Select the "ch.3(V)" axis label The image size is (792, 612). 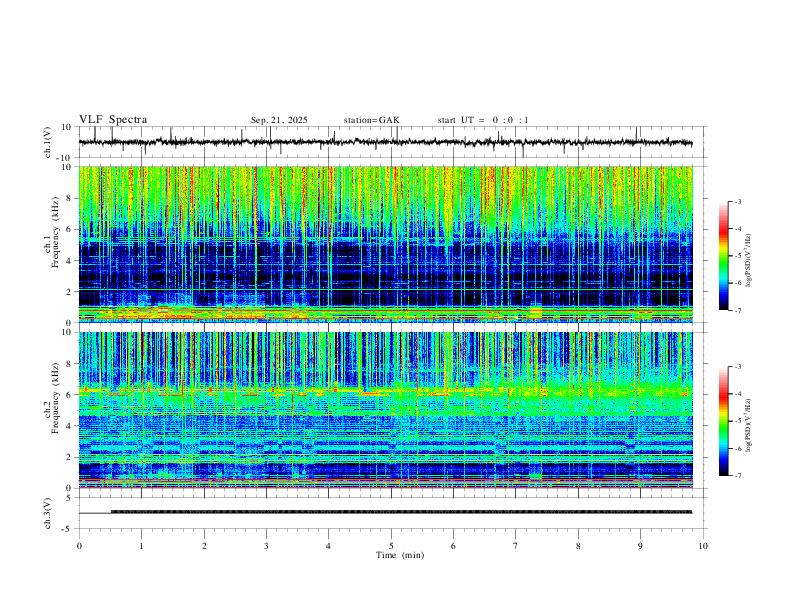(x=48, y=513)
